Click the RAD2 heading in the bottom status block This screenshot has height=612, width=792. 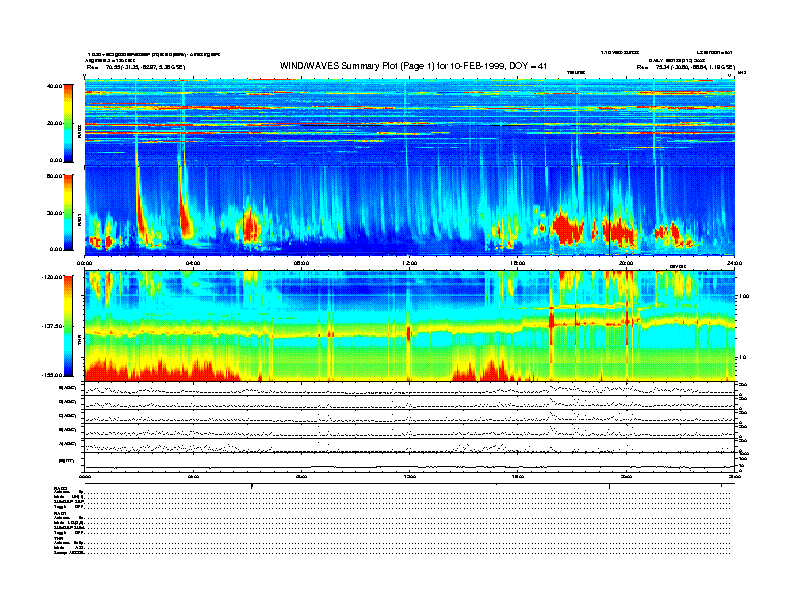coord(60,488)
